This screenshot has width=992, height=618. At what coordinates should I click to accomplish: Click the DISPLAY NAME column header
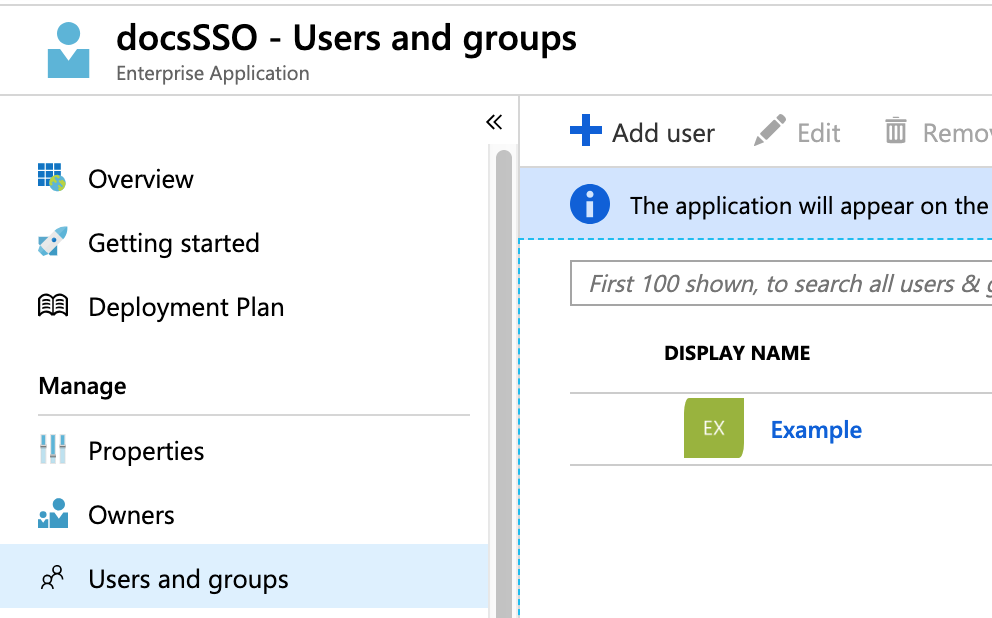737,353
